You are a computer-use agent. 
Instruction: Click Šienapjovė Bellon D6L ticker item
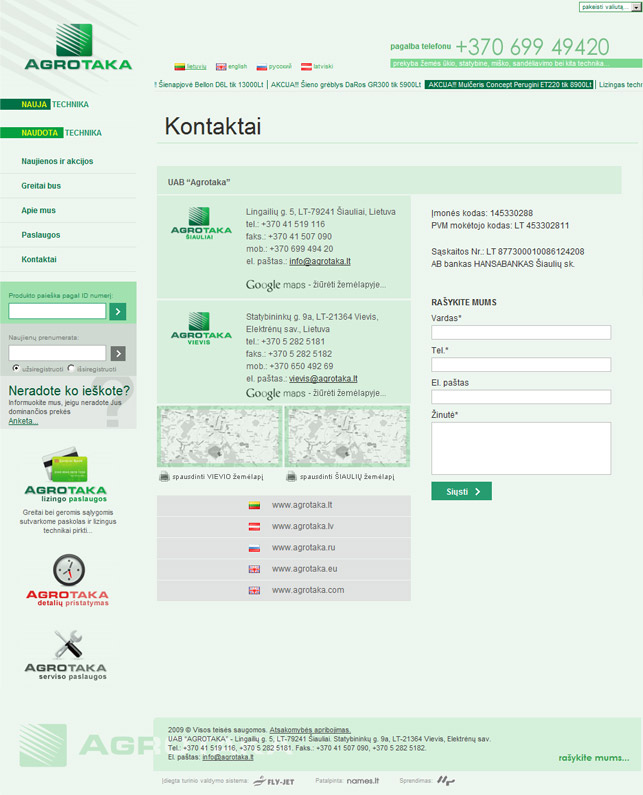click(x=211, y=85)
